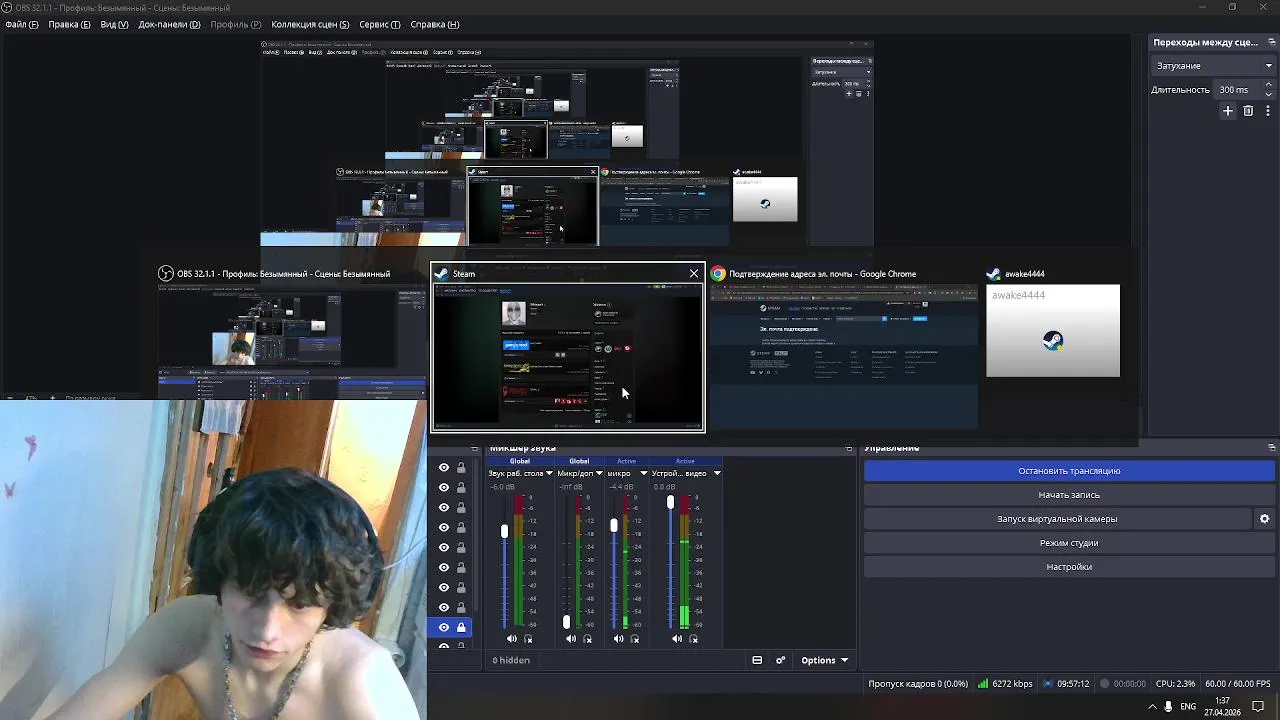
Task: Toggle lock of the highlighted source row
Action: tap(461, 627)
